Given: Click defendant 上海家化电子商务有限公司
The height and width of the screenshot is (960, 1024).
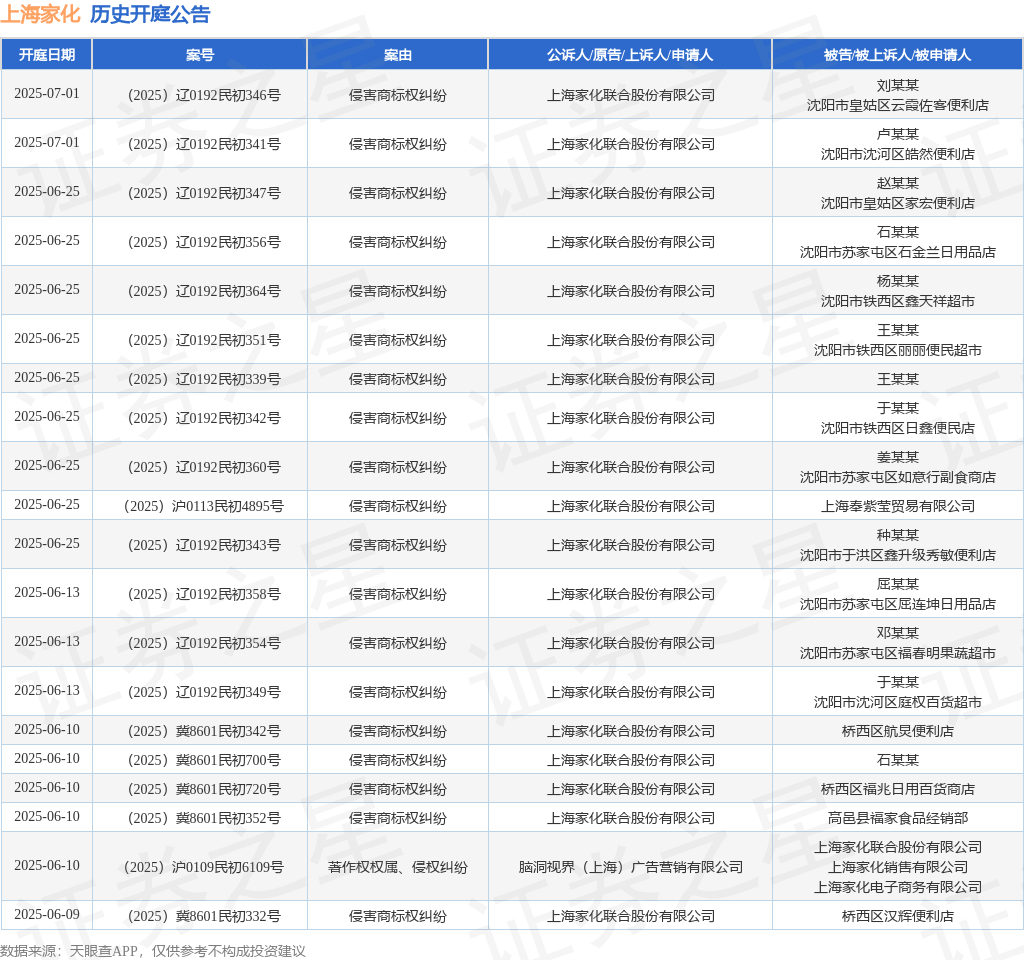Looking at the screenshot, I should coord(897,887).
